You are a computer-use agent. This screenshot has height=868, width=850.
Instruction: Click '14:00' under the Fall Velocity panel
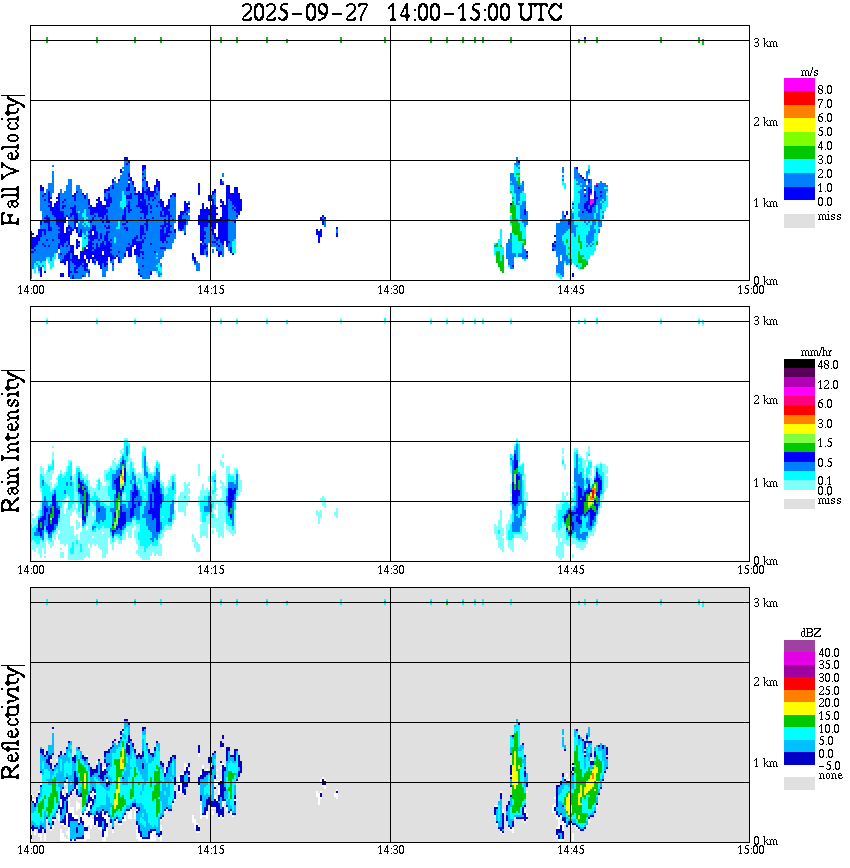[31, 290]
